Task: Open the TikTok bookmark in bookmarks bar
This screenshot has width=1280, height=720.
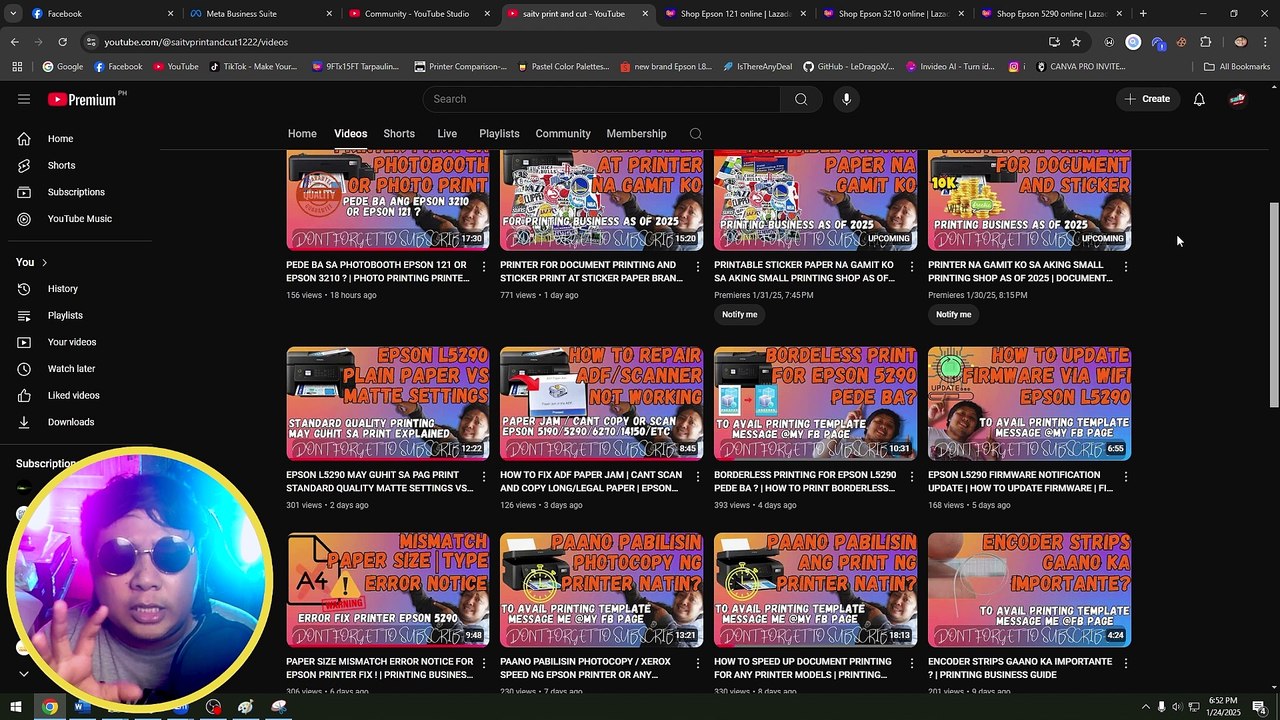Action: point(254,67)
